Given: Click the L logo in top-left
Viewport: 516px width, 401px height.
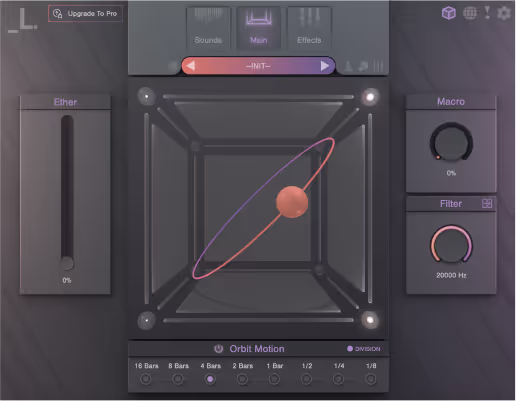Looking at the screenshot, I should pyautogui.click(x=23, y=20).
